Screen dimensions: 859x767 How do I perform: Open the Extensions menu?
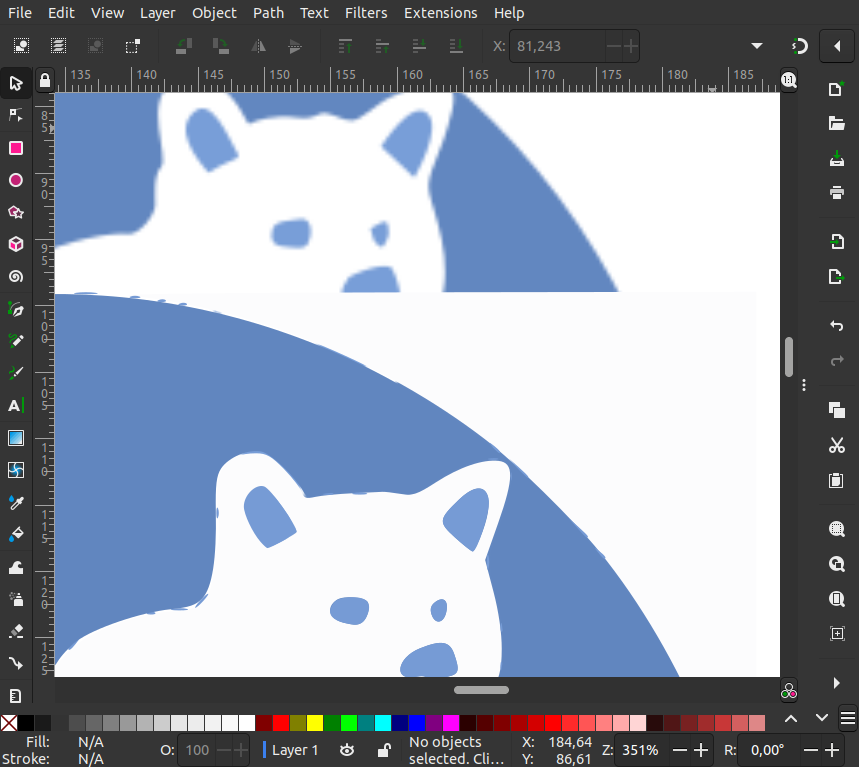(440, 13)
